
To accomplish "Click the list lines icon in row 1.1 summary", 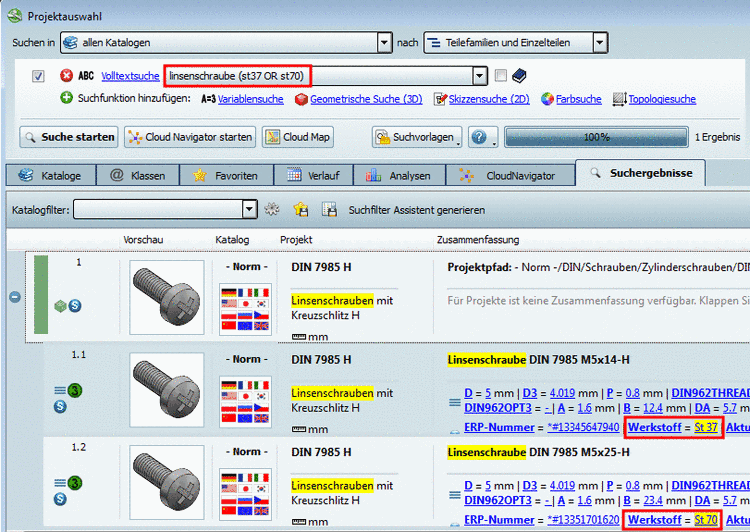I will click(x=455, y=402).
